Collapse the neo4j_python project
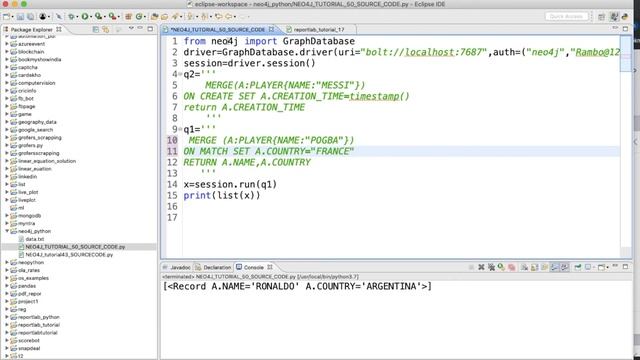 (x=7, y=231)
